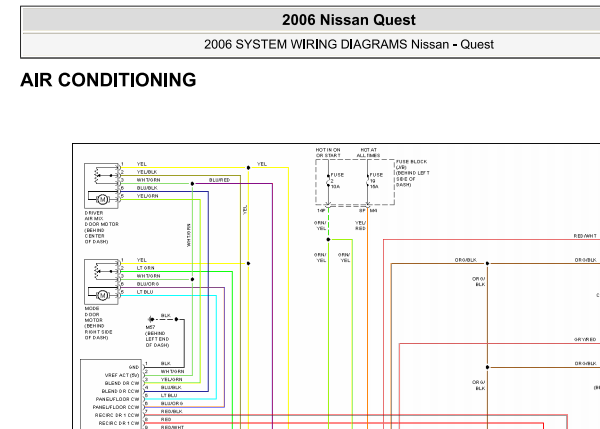600x429 pixels.
Task: Click the M57 ground arrow symbol
Action: (x=150, y=319)
